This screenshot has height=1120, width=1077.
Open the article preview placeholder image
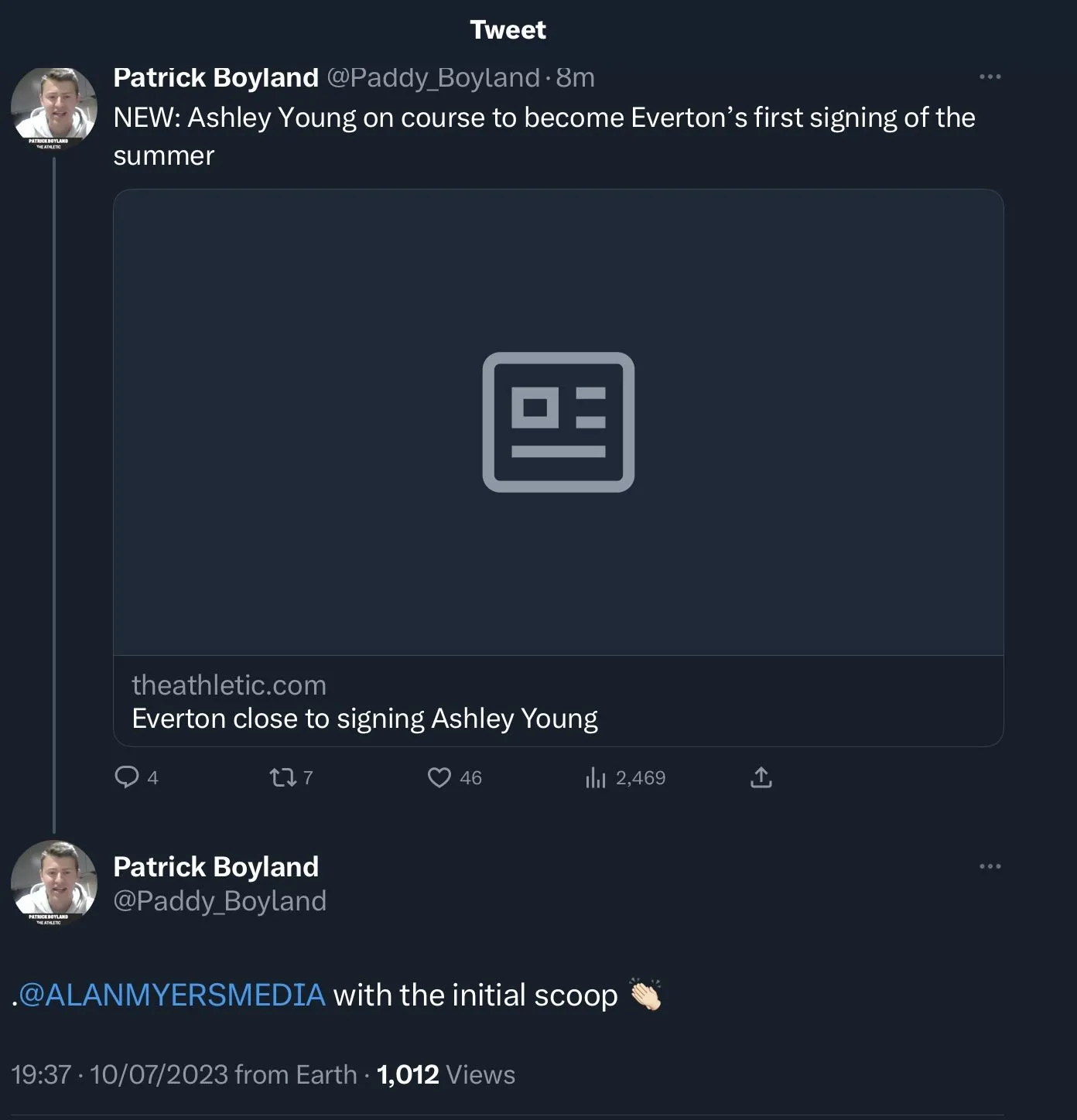(x=558, y=422)
